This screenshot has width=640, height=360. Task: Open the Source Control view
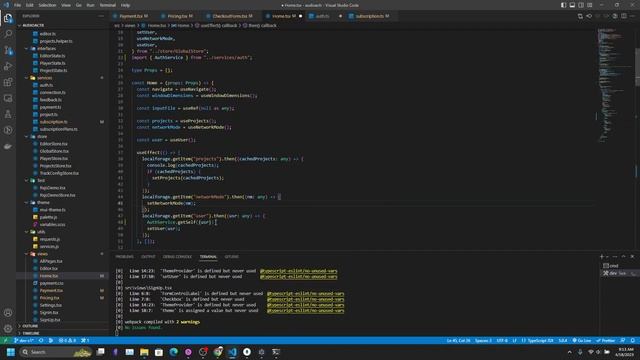click(x=8, y=50)
